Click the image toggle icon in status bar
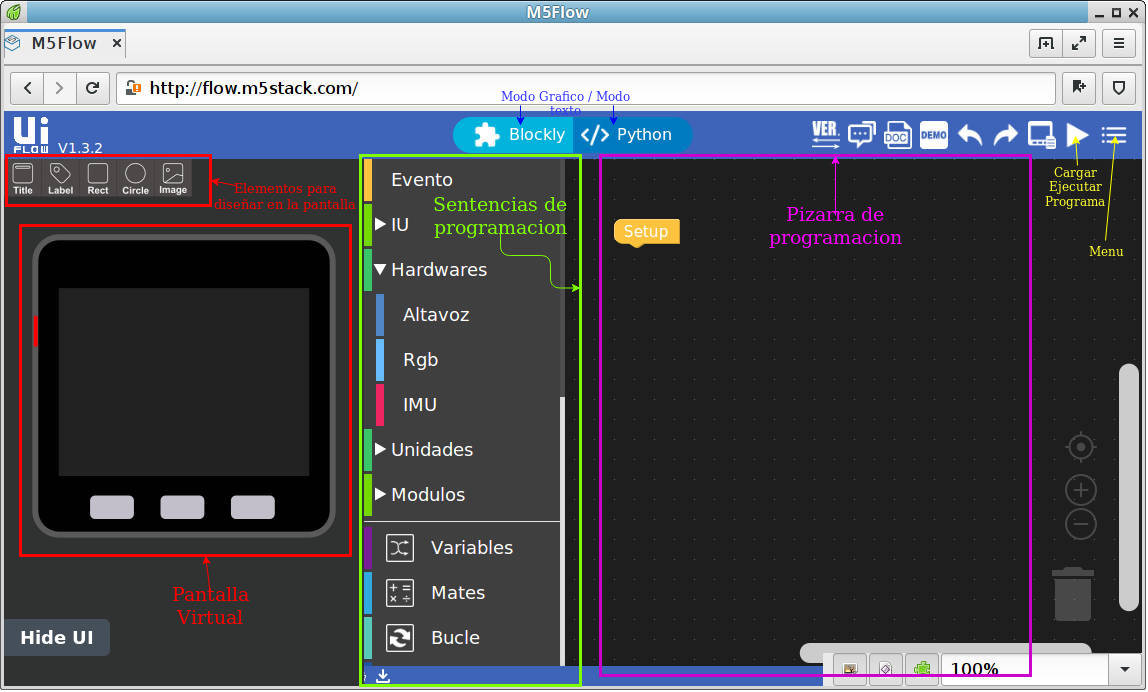This screenshot has width=1148, height=692. tap(850, 669)
